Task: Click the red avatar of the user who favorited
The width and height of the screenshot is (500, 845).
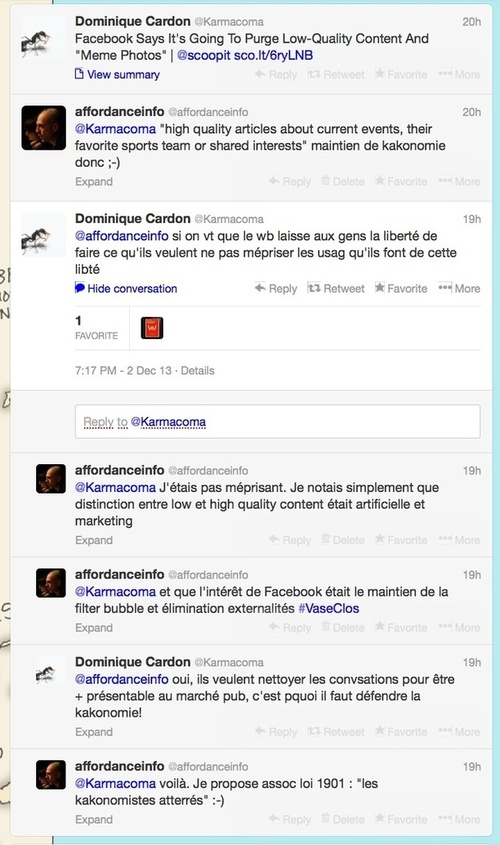Action: point(152,328)
